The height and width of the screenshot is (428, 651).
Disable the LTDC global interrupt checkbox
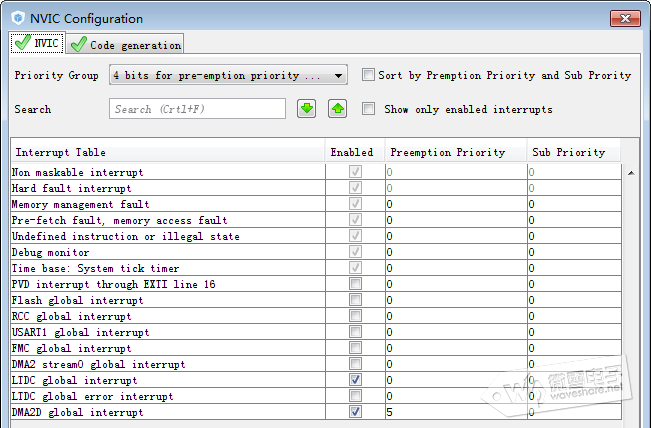[x=355, y=380]
